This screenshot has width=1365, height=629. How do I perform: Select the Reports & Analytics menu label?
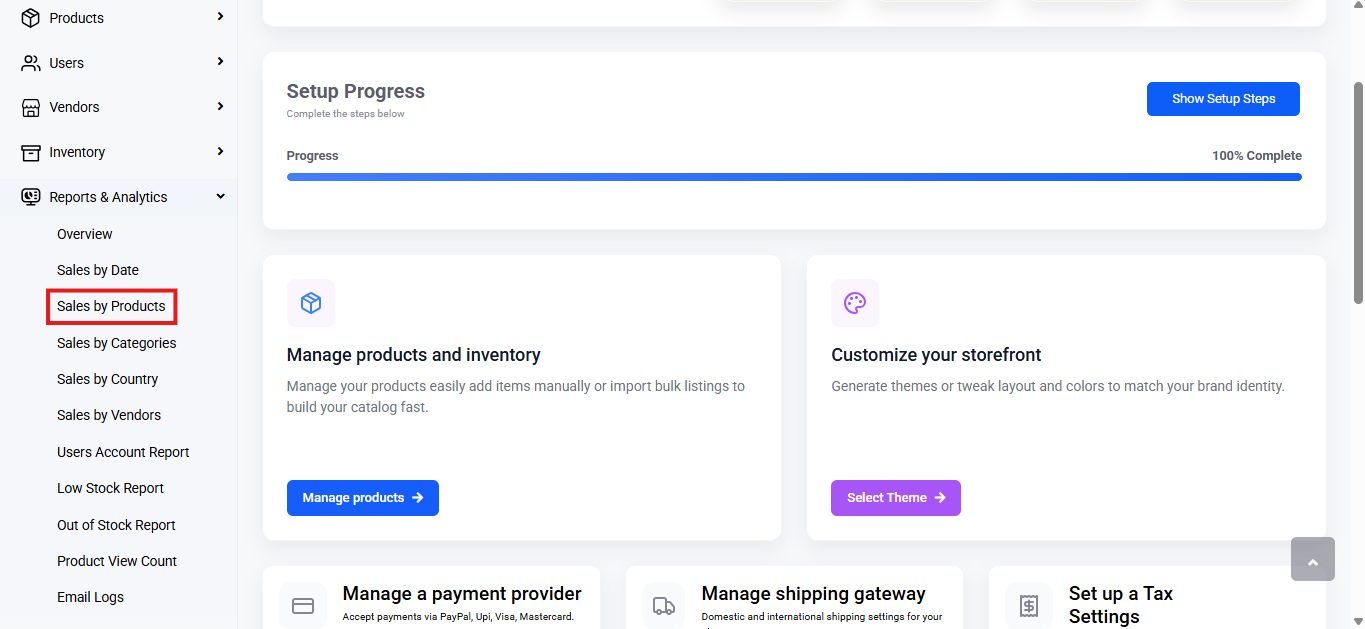click(108, 197)
